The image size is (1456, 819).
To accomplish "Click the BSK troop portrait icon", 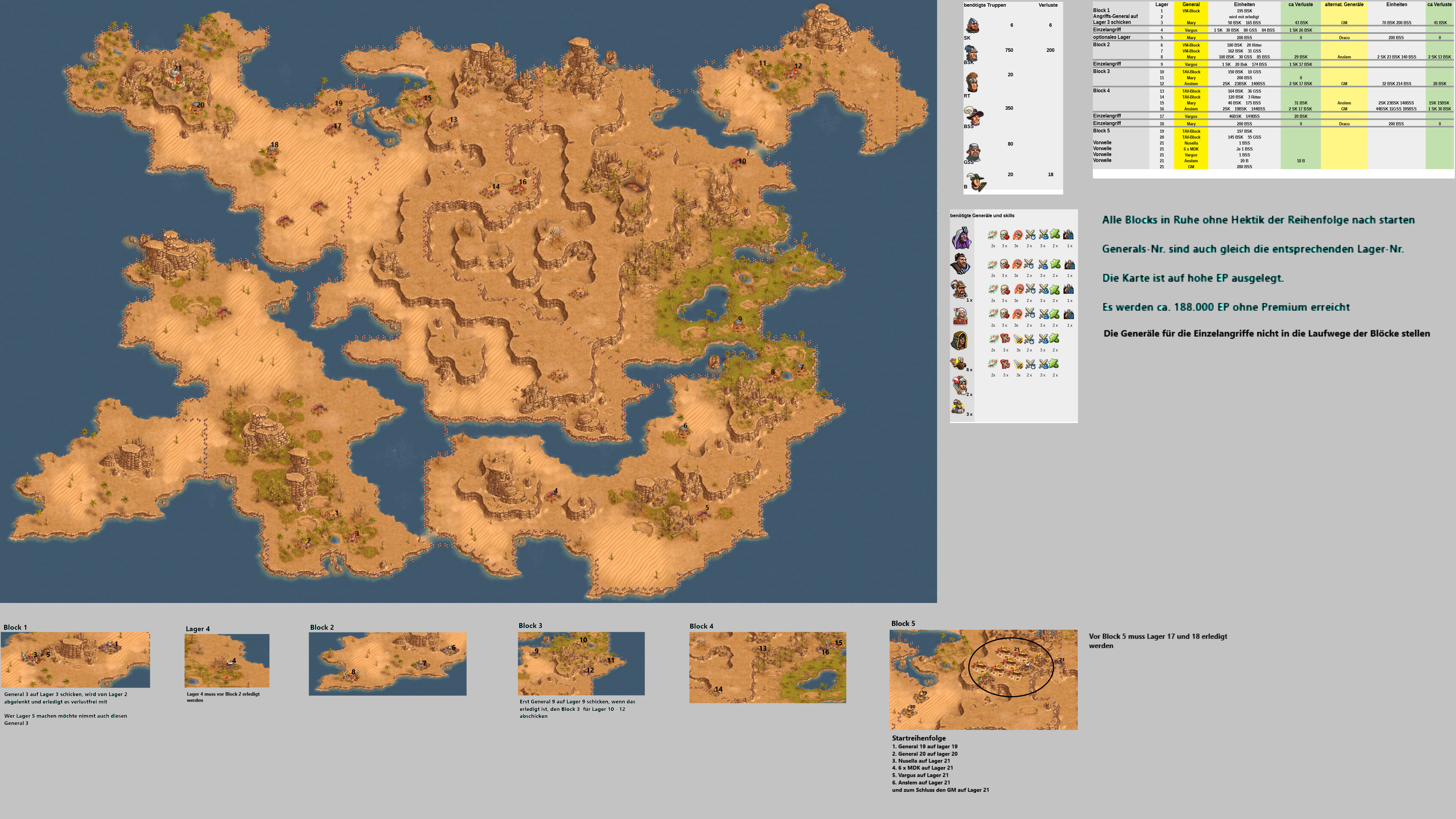I will pos(971,53).
